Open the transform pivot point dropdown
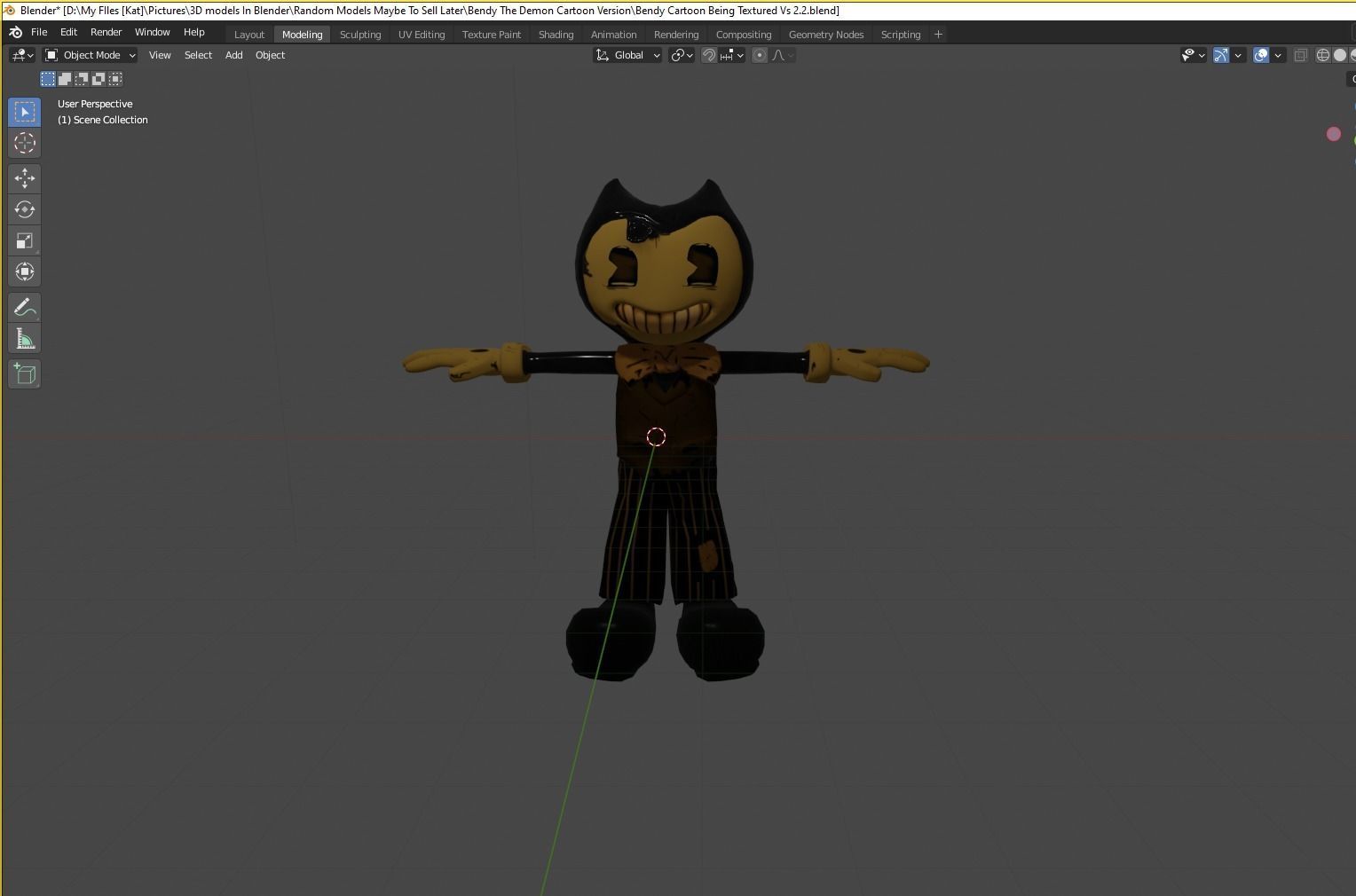 (682, 55)
